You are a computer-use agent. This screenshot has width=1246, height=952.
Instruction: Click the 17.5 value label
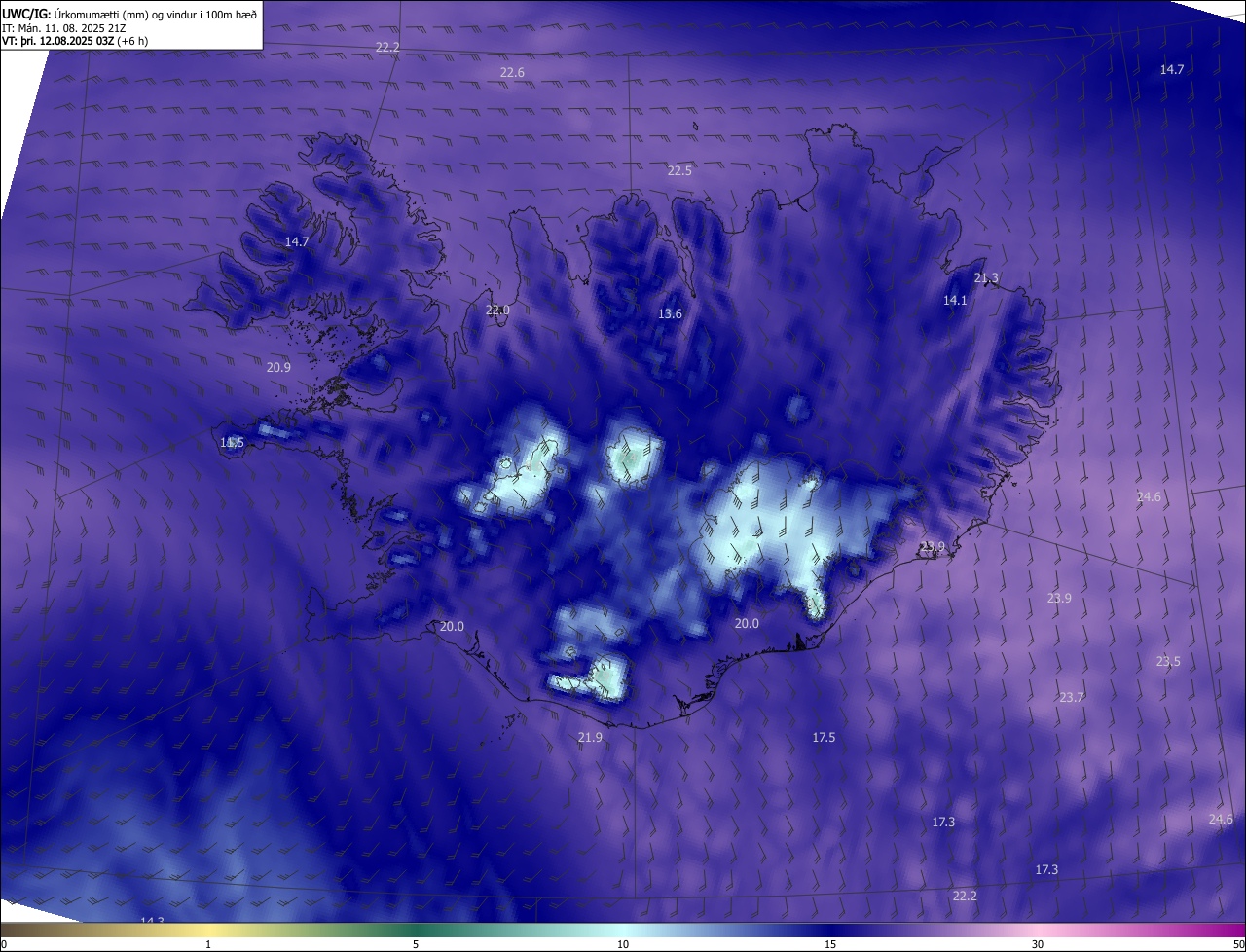[824, 738]
